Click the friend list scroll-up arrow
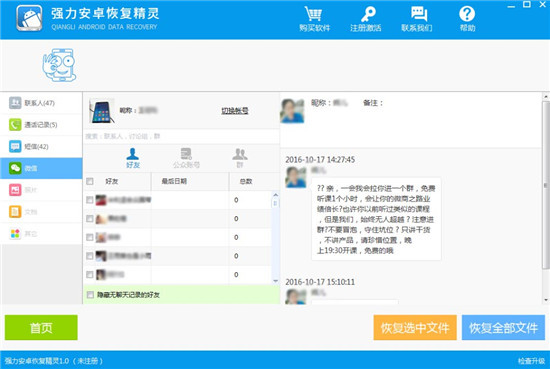The width and height of the screenshot is (550, 369). (275, 195)
